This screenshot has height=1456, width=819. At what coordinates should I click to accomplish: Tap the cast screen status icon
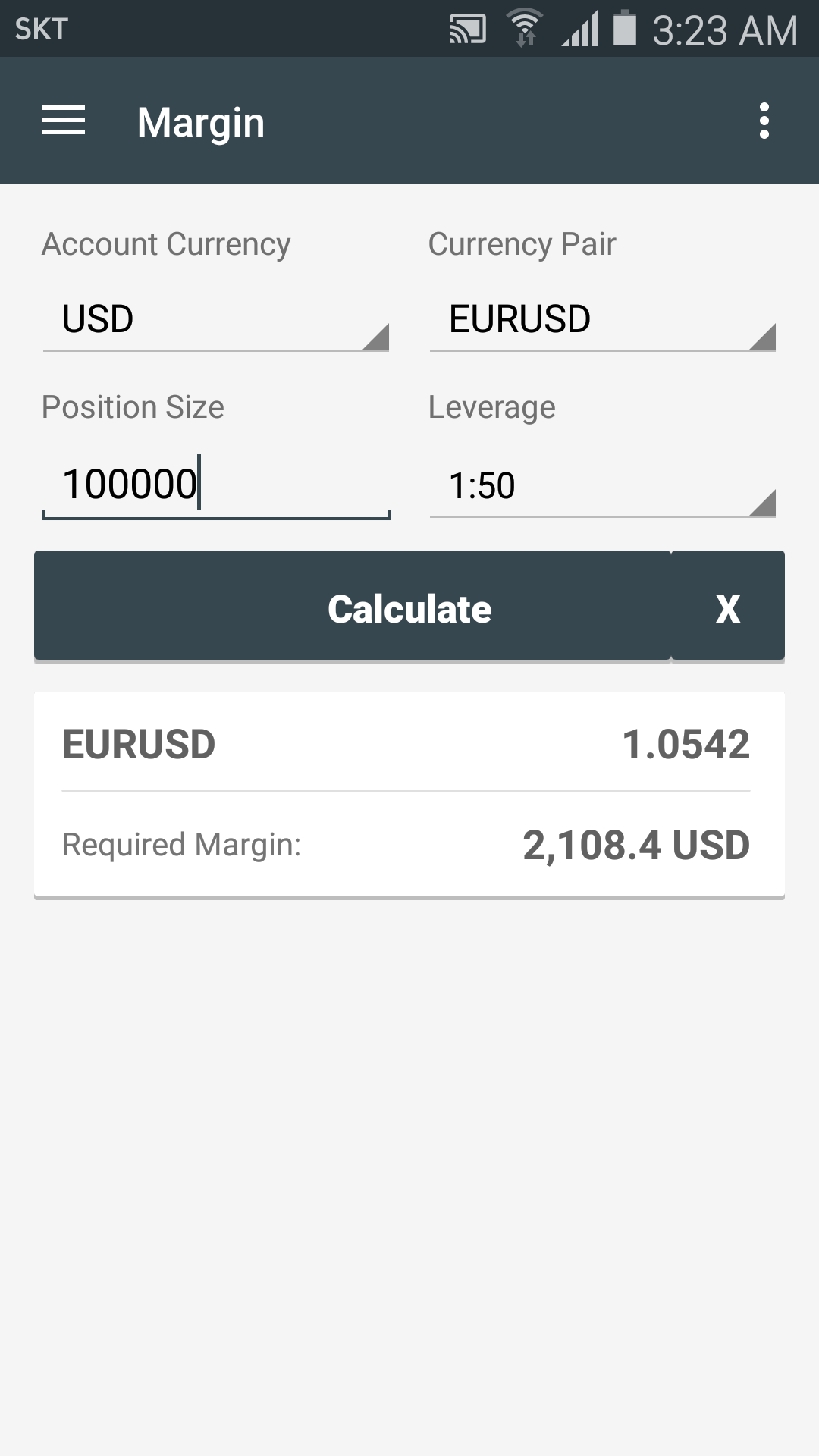coord(467,30)
